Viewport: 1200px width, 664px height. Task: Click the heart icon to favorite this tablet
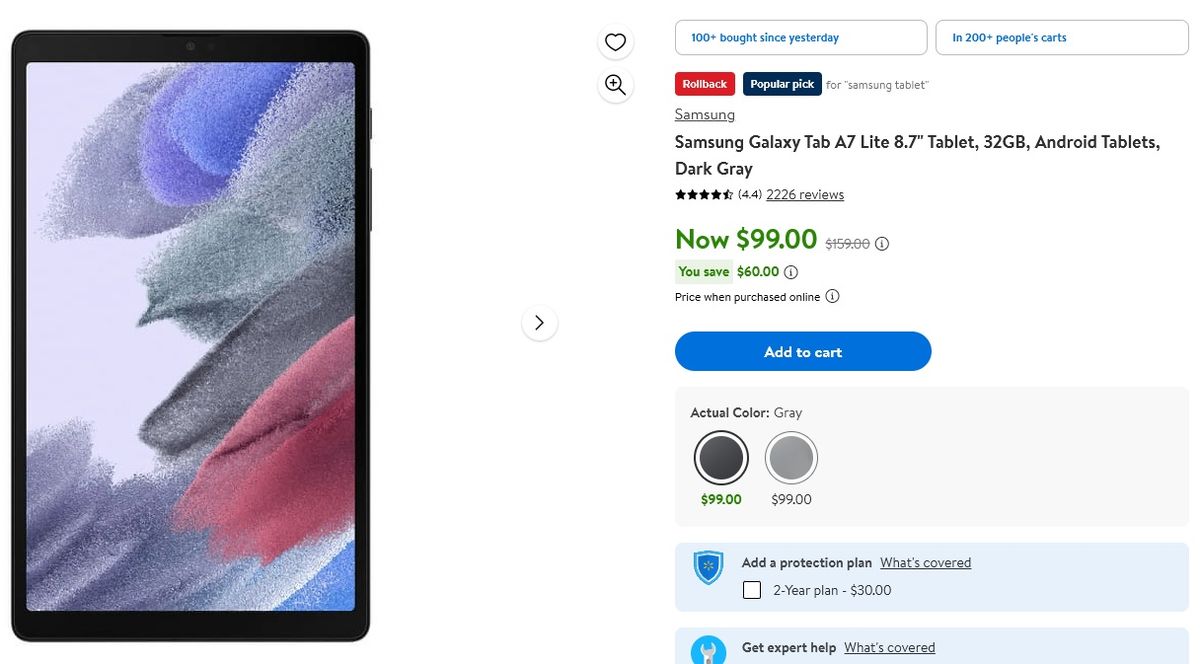[x=615, y=42]
